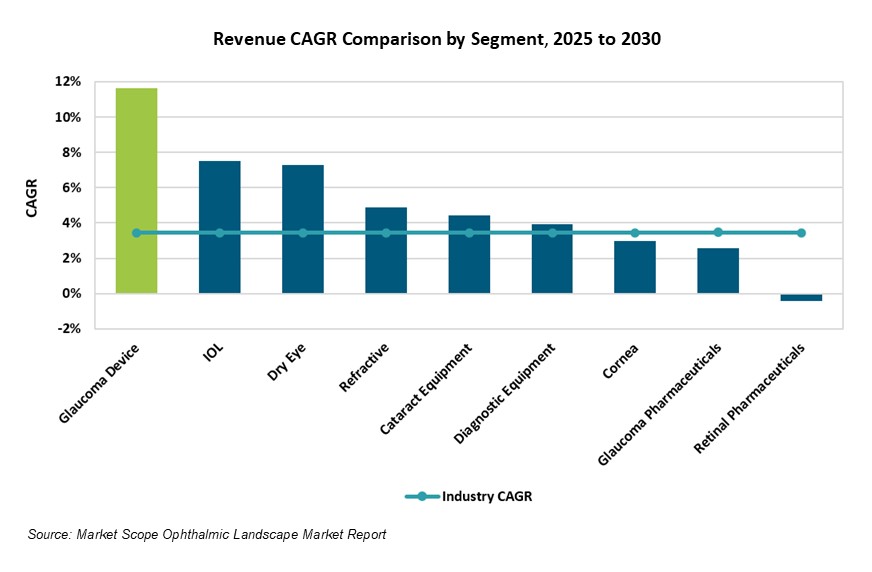This screenshot has height=572, width=872.
Task: Click Industry CAGR marker on IOL bar
Action: (220, 233)
